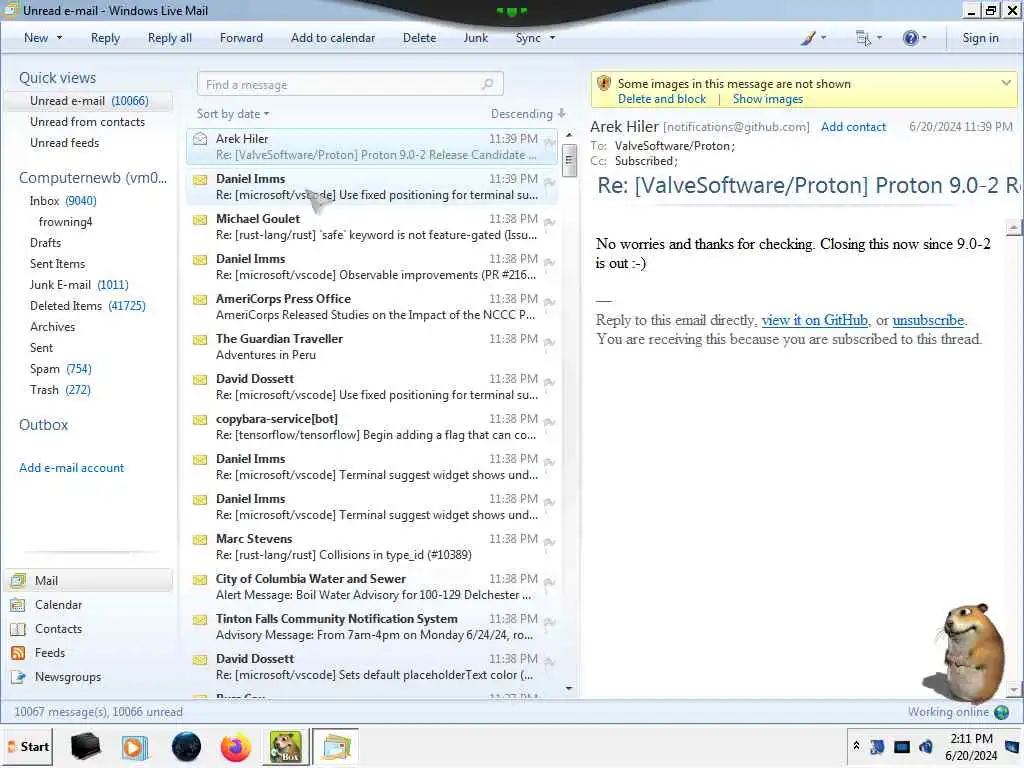The image size is (1024, 768).
Task: Click the reading pane scroll up arrow
Action: tap(1013, 228)
